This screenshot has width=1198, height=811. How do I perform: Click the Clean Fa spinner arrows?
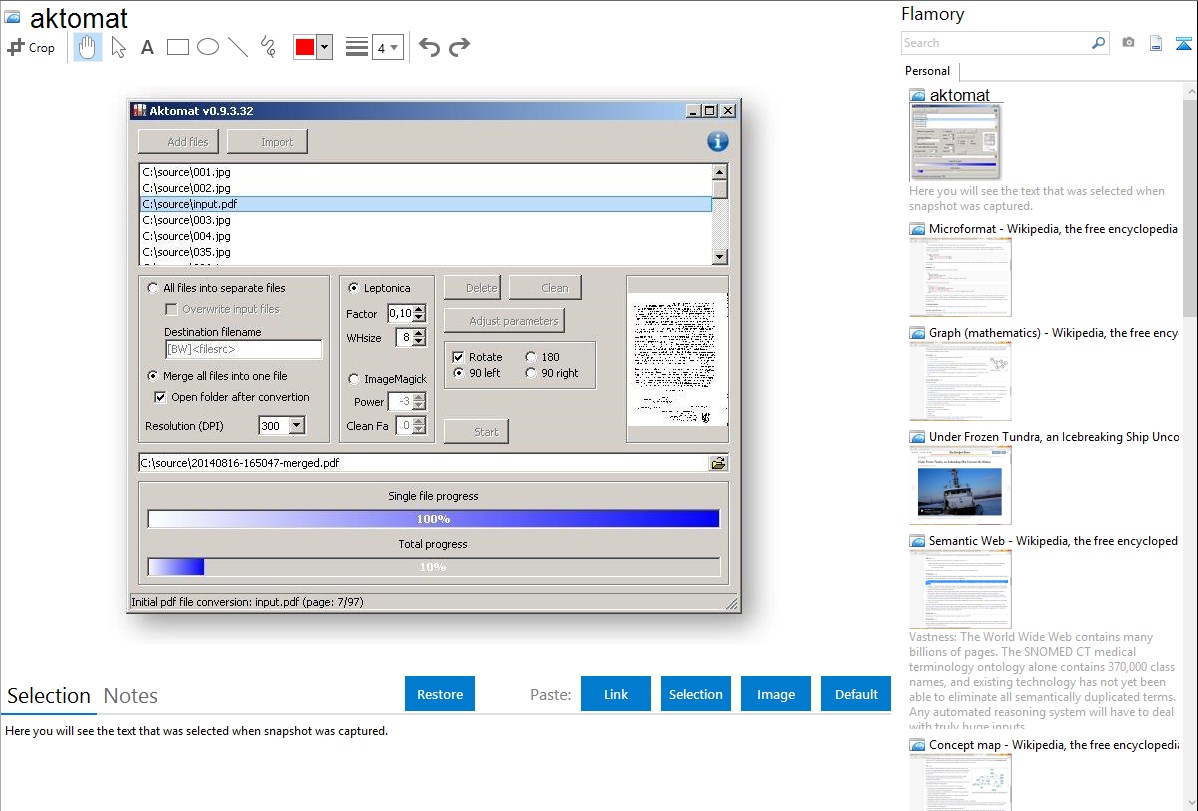[419, 426]
